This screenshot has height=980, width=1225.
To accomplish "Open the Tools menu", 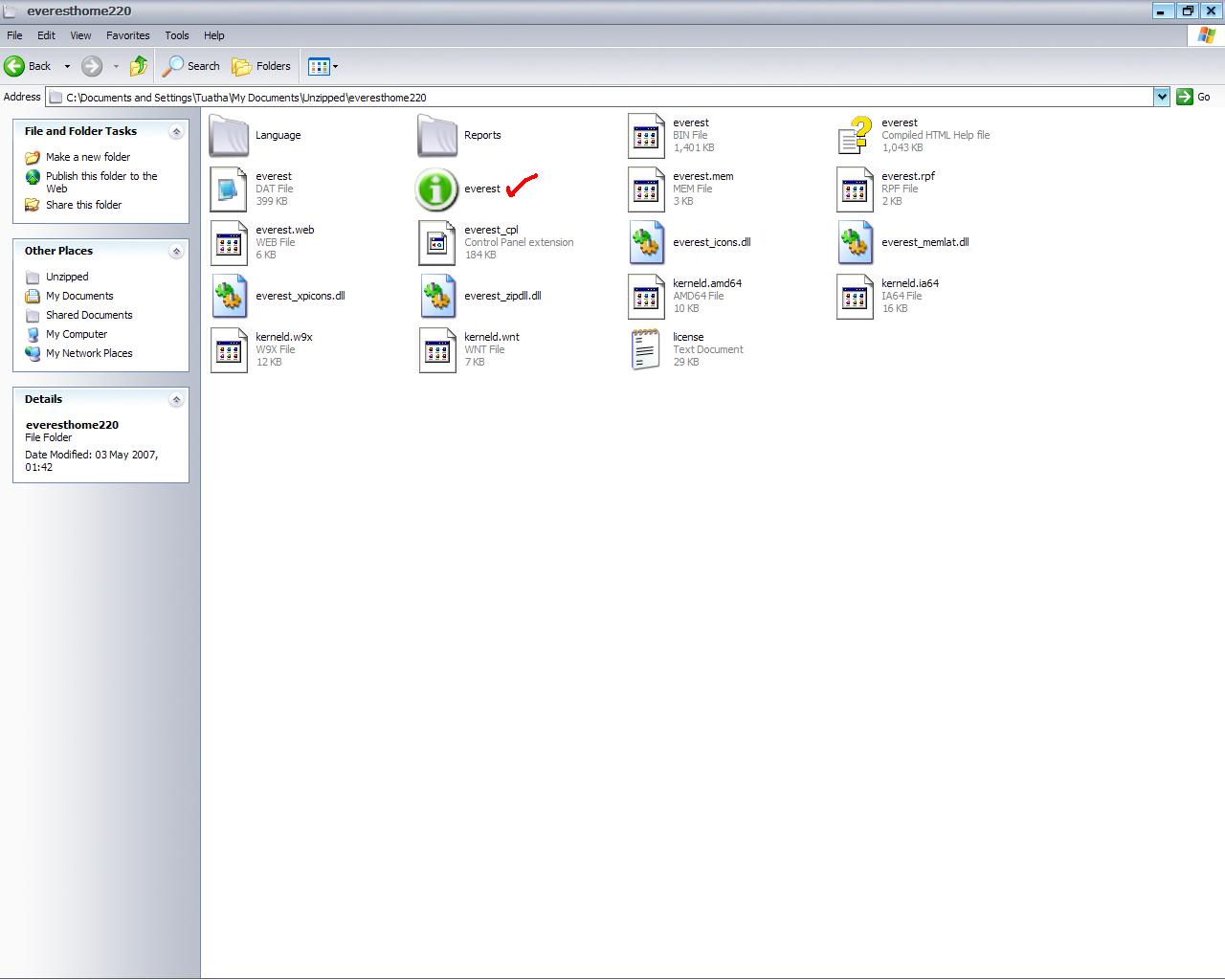I will 177,35.
